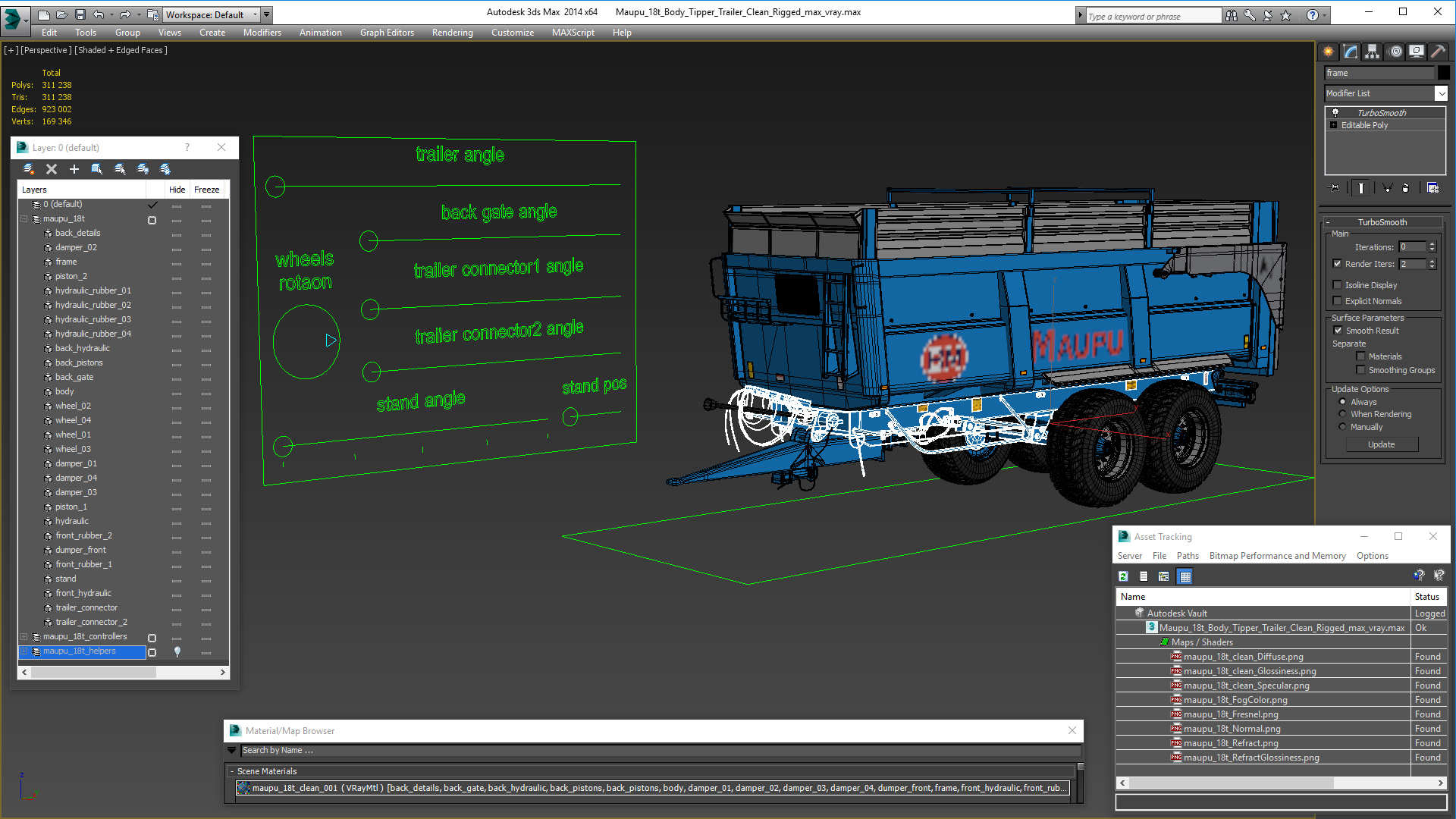This screenshot has height=819, width=1456.
Task: Enable Separate by Smoothing Groups checkbox
Action: (x=1360, y=370)
